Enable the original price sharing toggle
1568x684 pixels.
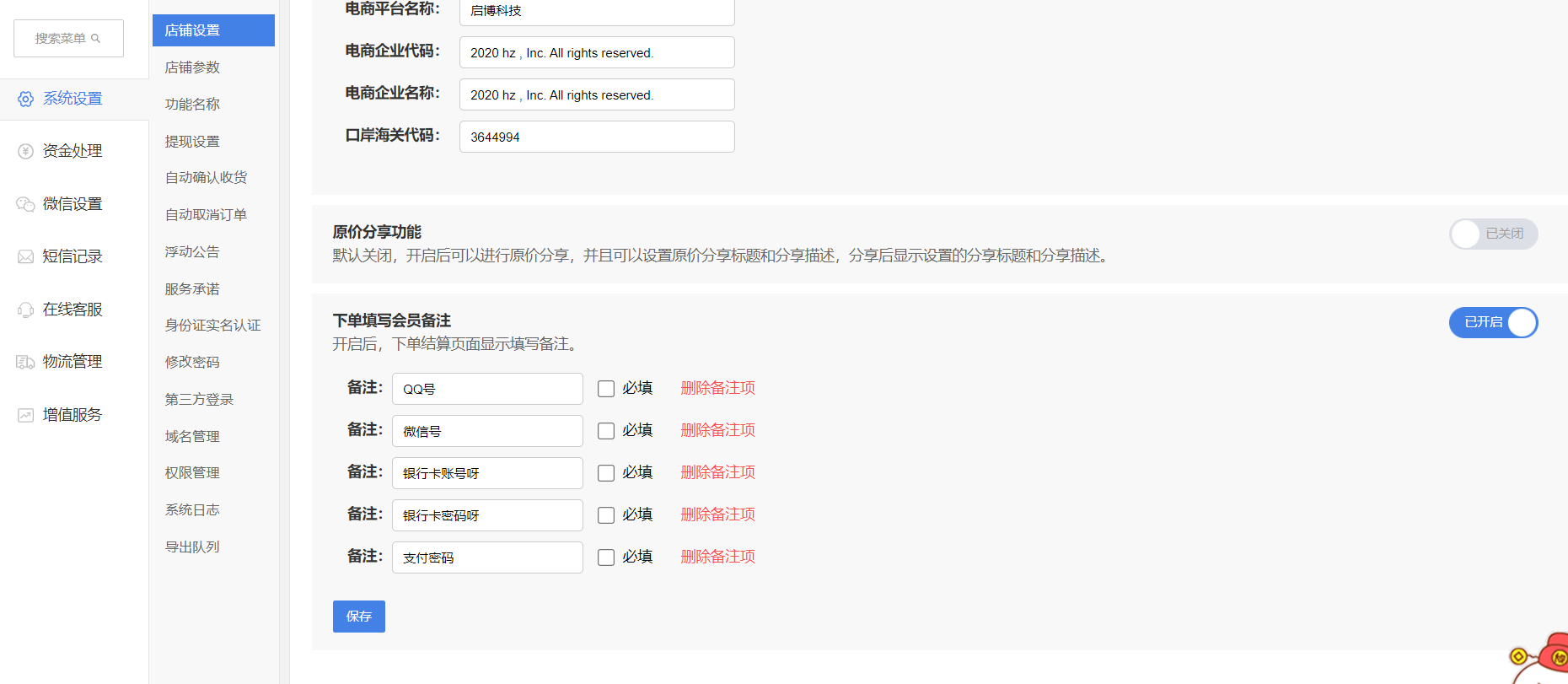click(1493, 234)
